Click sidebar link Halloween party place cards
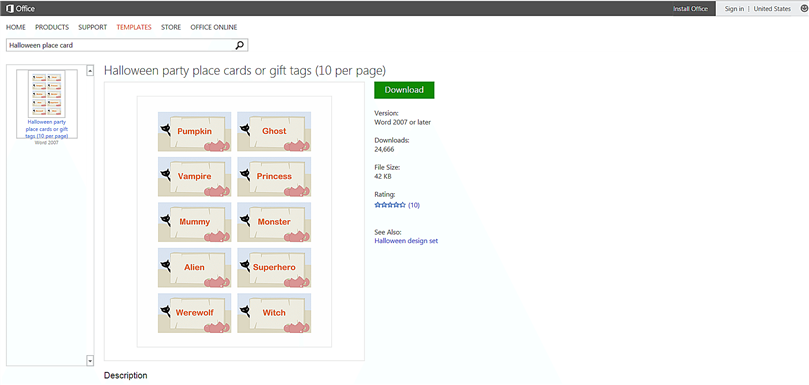 [47, 129]
